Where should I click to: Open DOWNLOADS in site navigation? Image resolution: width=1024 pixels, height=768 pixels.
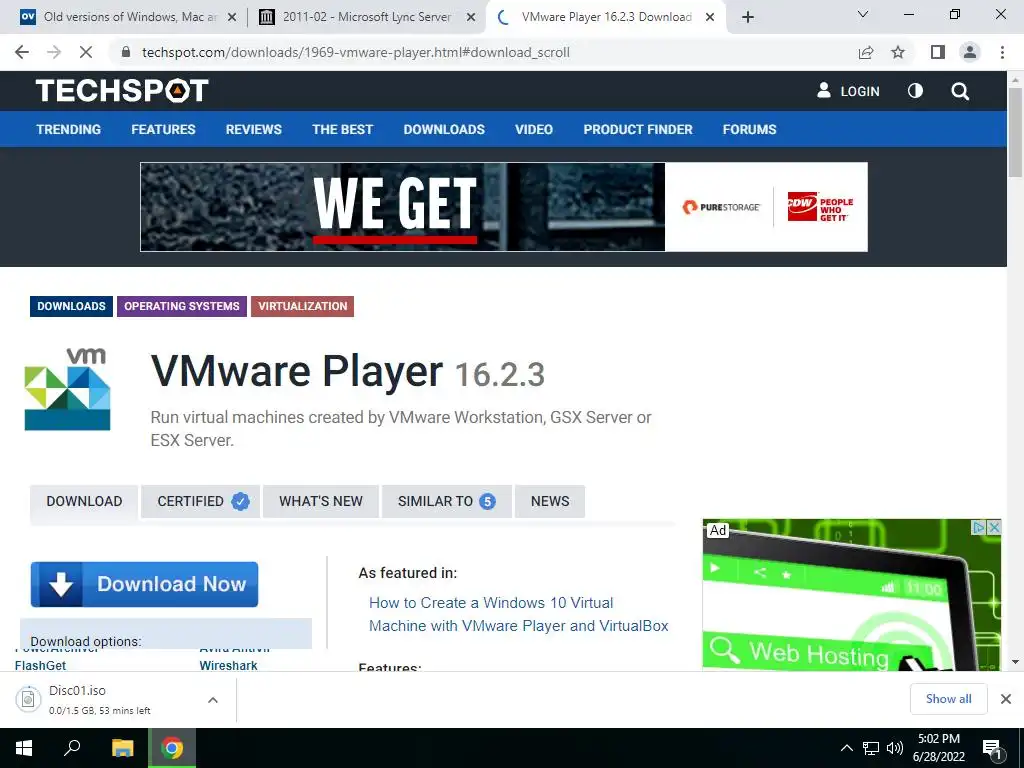pyautogui.click(x=444, y=129)
